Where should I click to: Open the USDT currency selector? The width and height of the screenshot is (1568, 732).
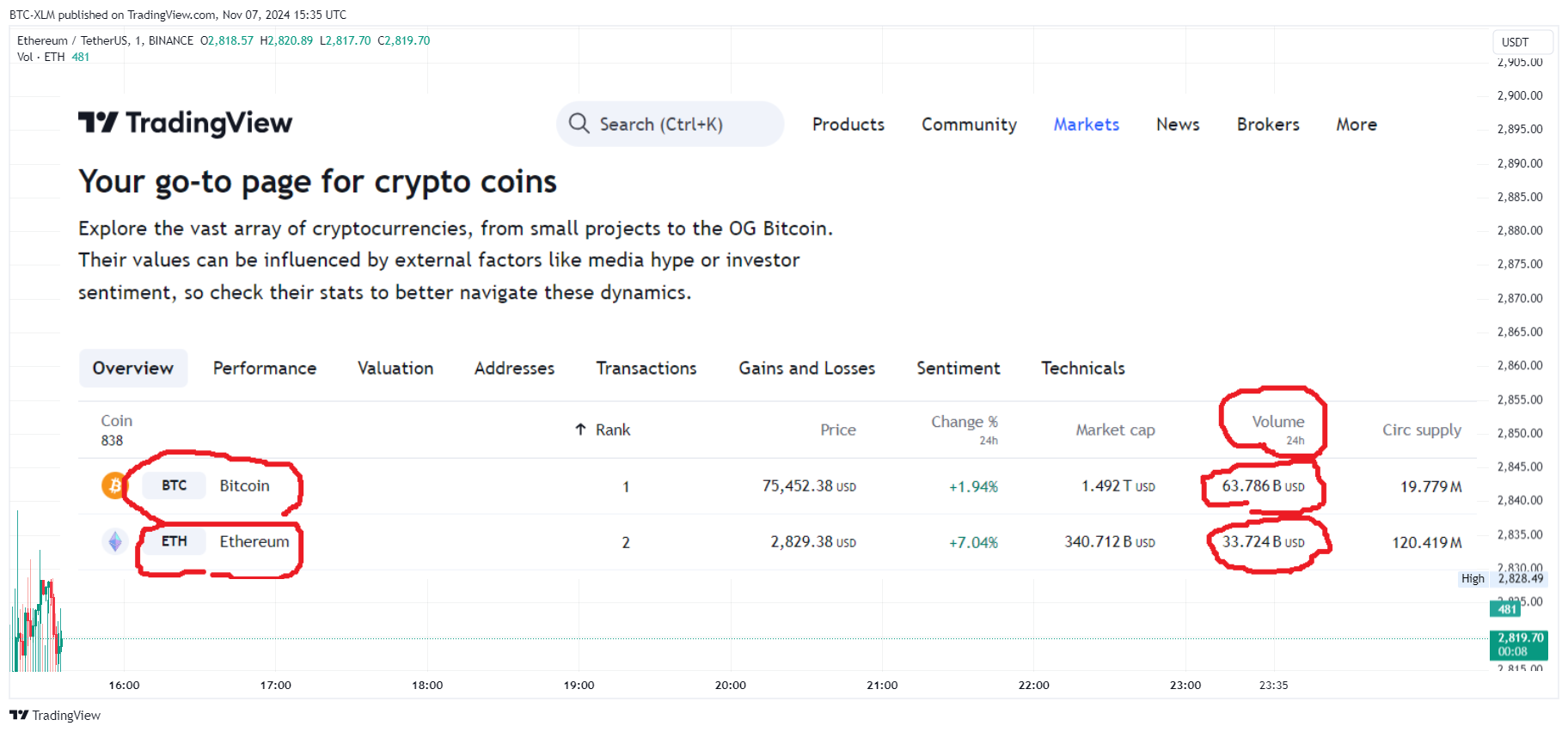(1522, 42)
